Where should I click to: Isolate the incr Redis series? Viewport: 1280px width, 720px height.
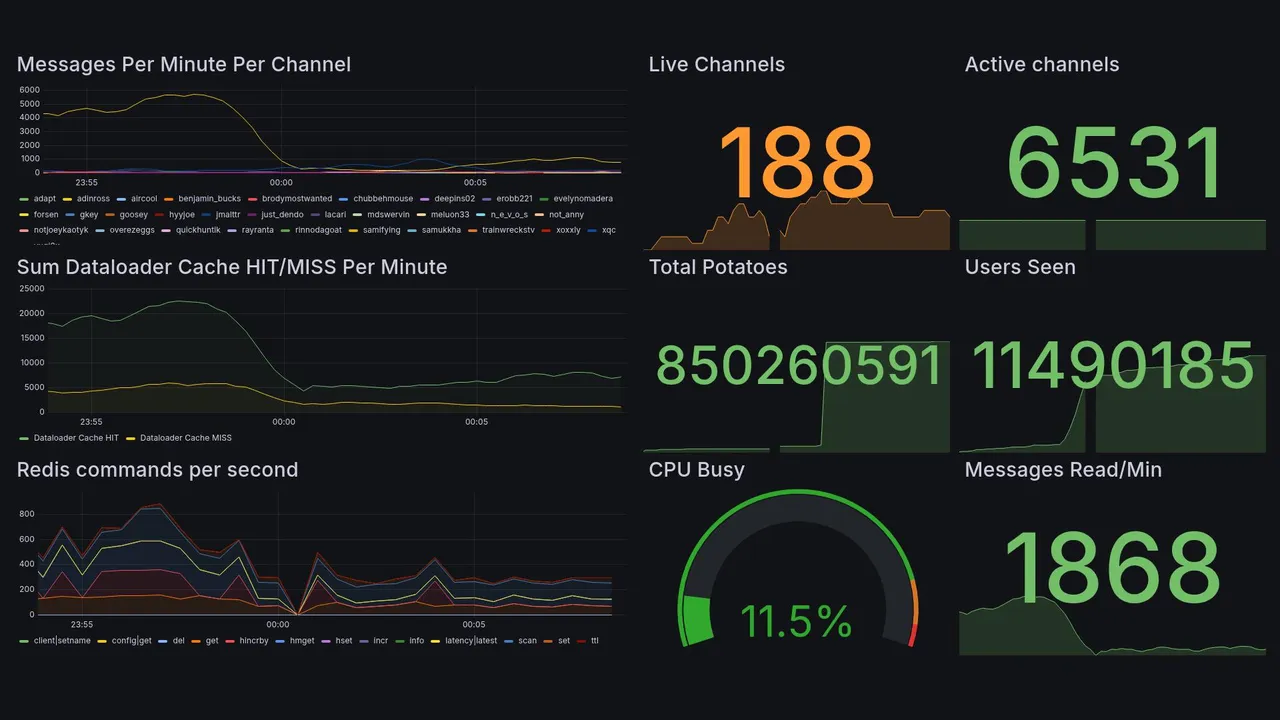click(x=374, y=641)
